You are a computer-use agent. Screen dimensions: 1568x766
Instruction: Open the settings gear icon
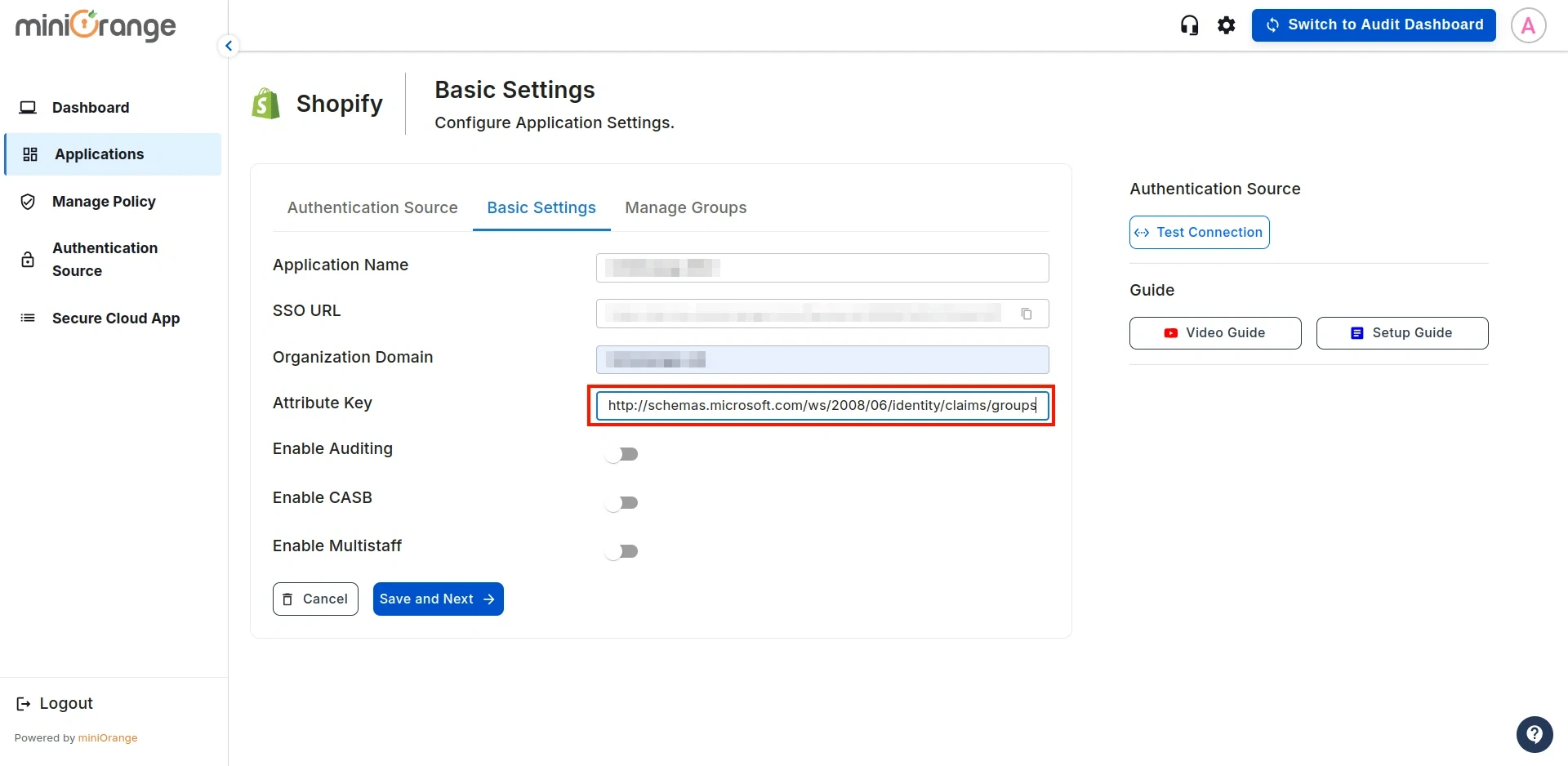1227,24
